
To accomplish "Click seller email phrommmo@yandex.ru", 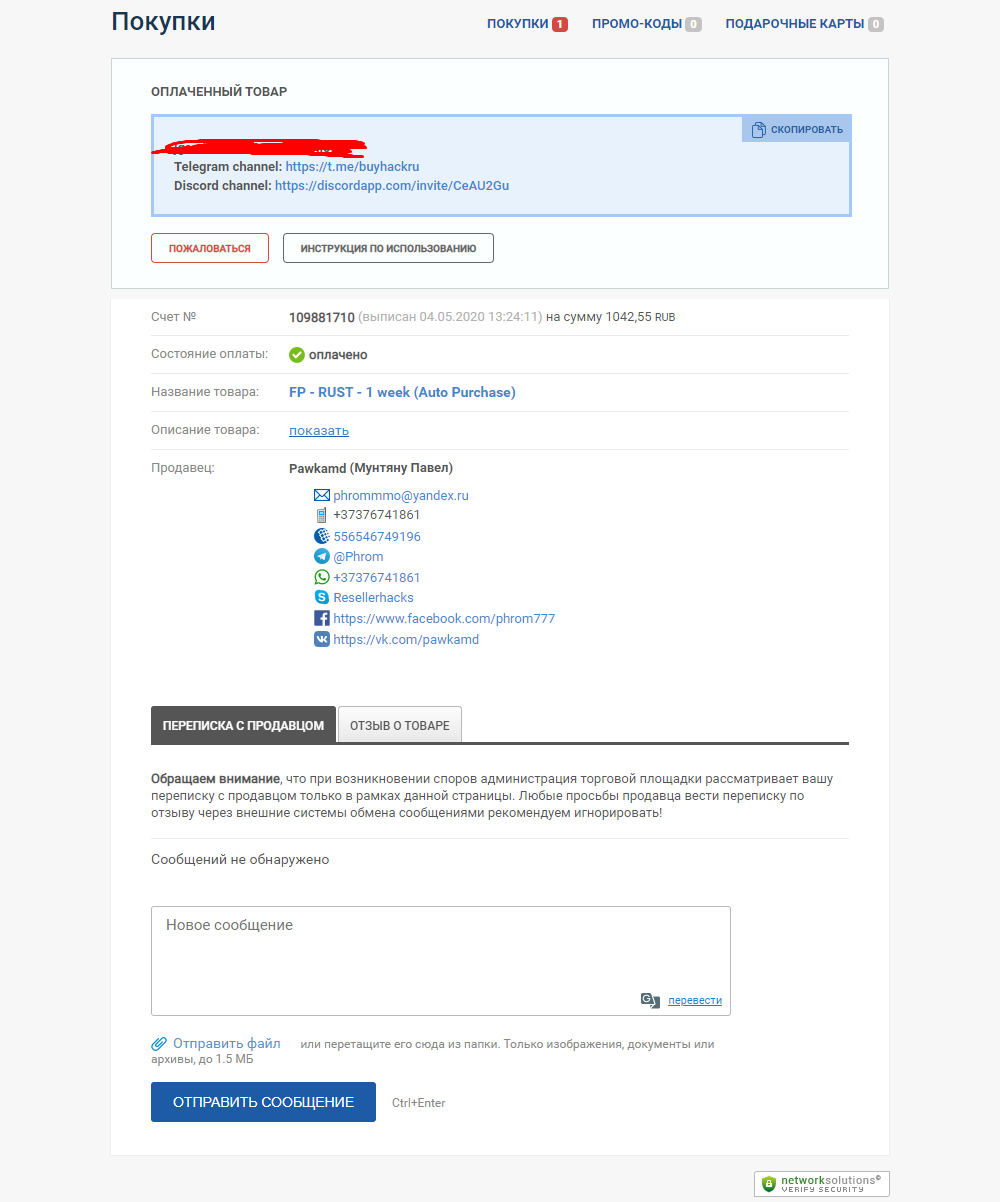I will point(401,495).
